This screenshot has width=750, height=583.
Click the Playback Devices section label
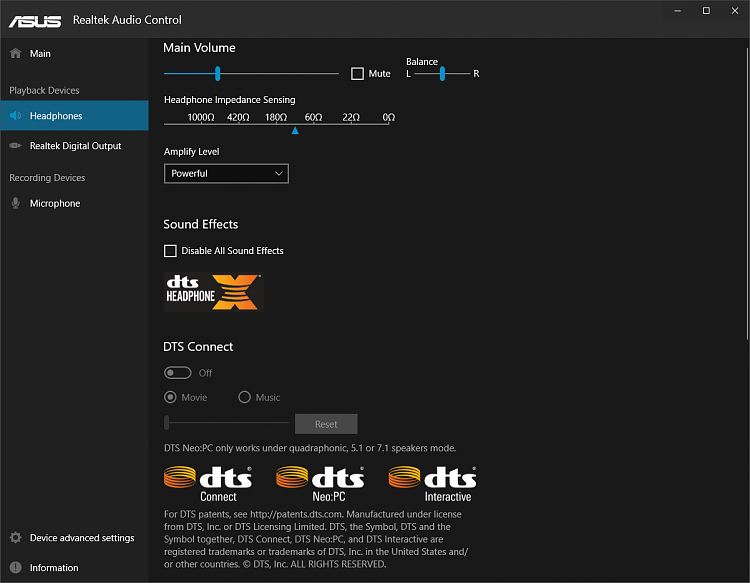point(44,90)
